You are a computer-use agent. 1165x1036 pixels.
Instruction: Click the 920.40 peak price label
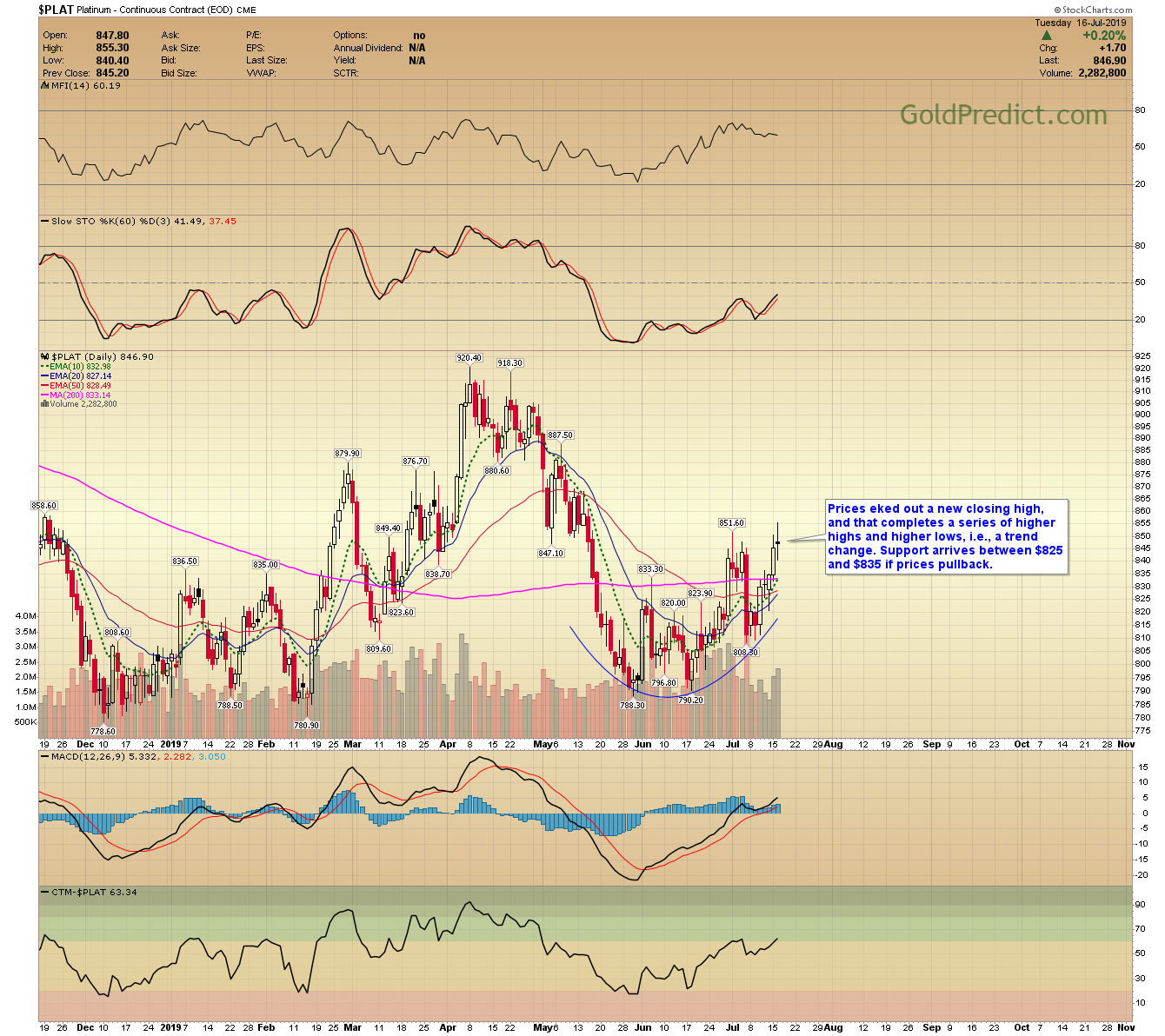tap(469, 358)
